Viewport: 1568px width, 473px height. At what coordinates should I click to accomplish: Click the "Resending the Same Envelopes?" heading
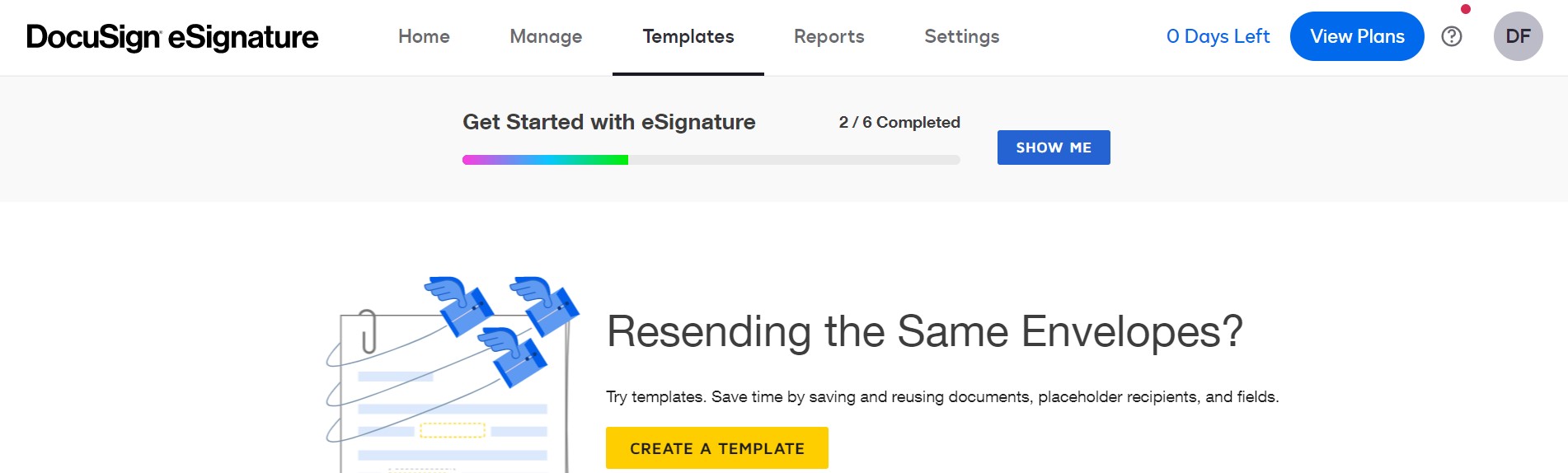coord(924,332)
